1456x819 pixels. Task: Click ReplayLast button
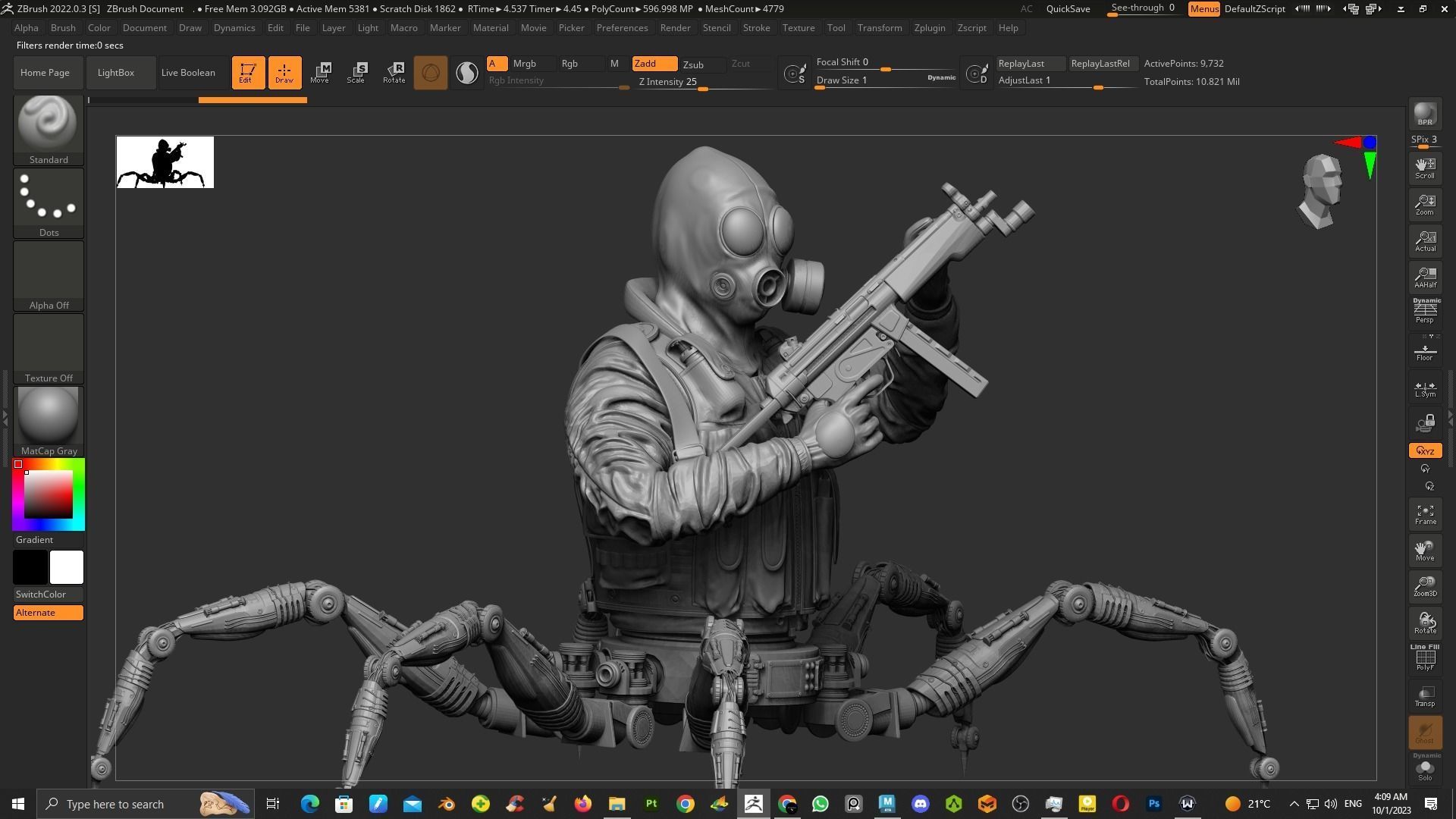tap(1030, 64)
